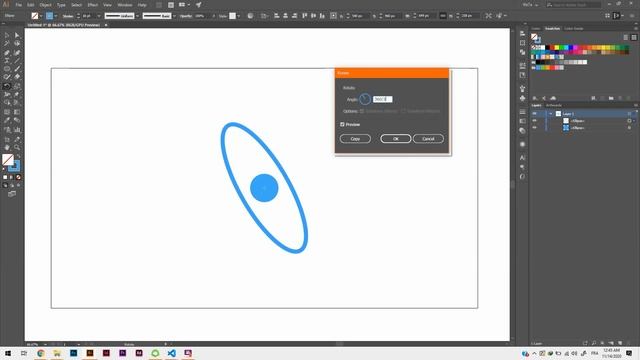Open Photoshop from the taskbar
640x360 pixels.
point(73,353)
